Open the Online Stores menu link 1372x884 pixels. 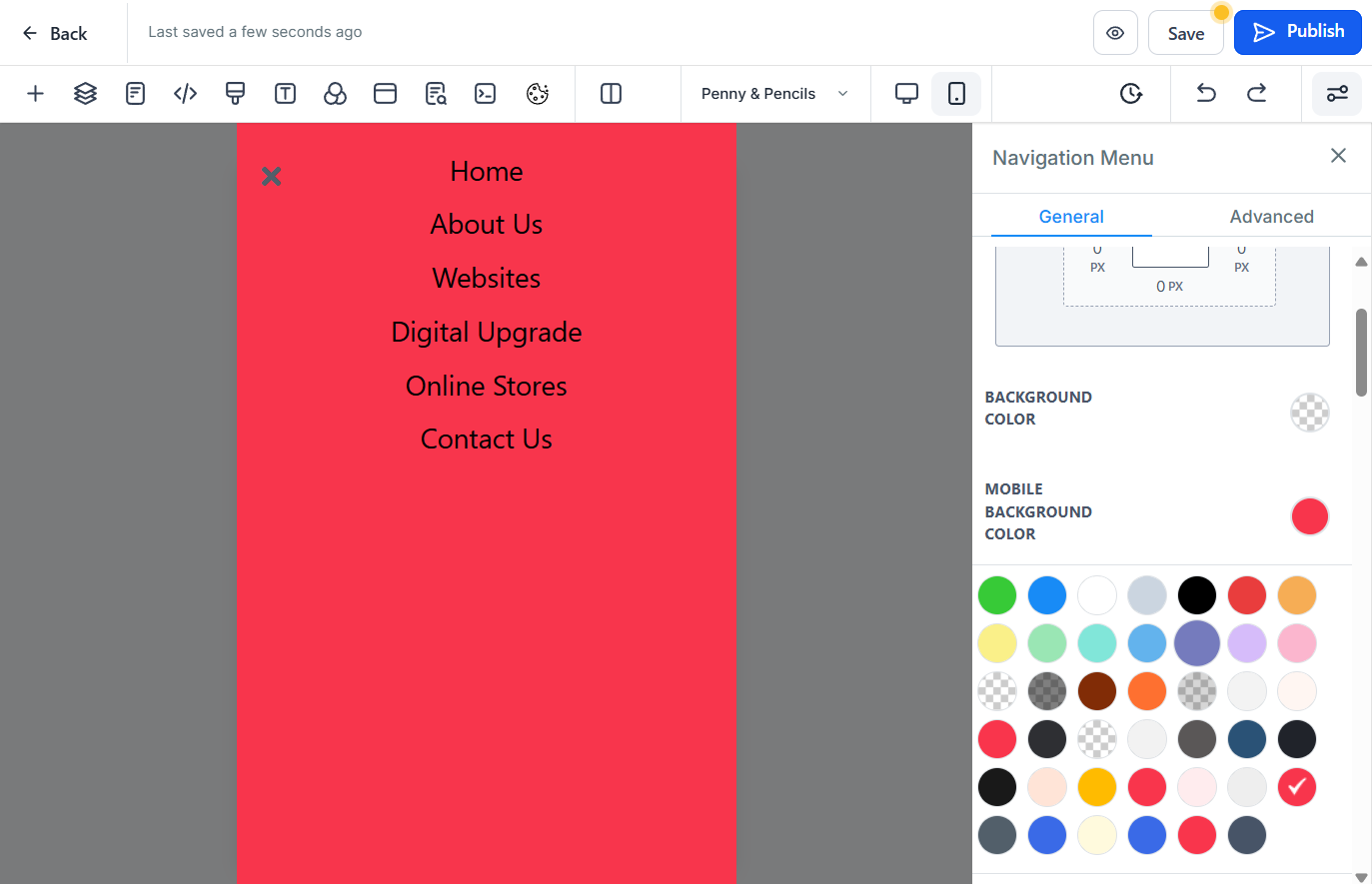point(487,387)
